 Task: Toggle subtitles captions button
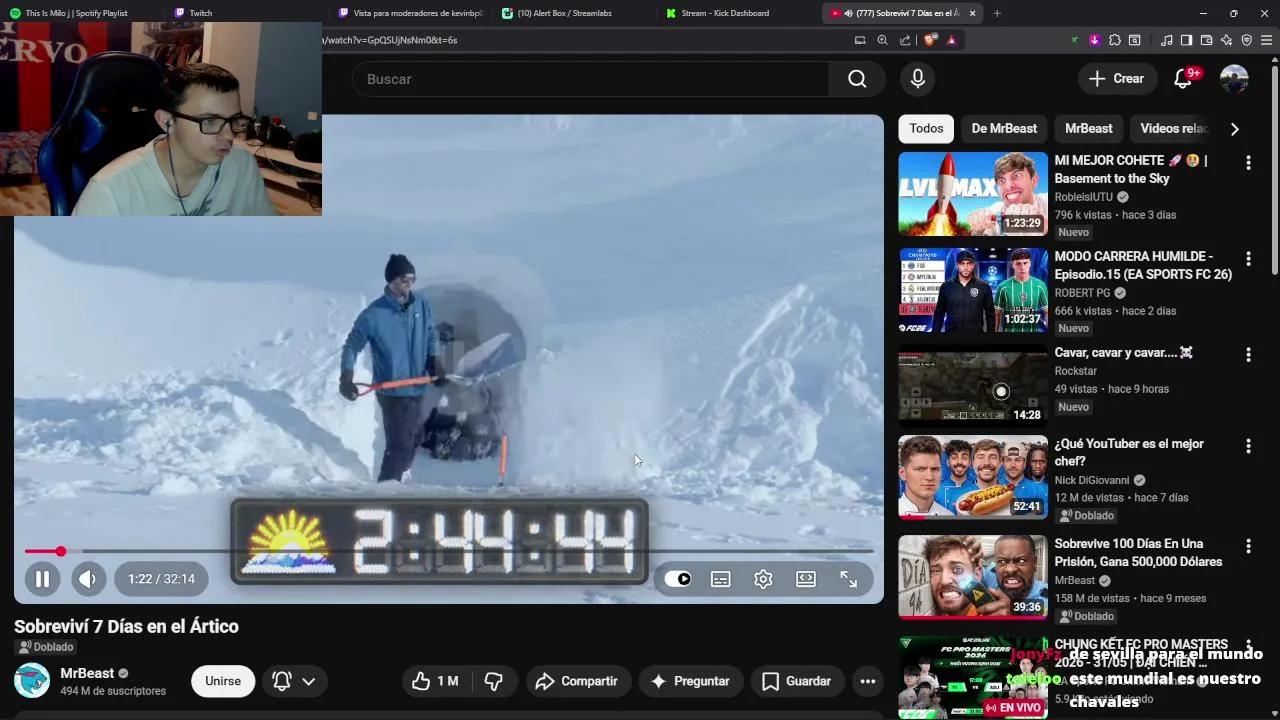[x=720, y=579]
